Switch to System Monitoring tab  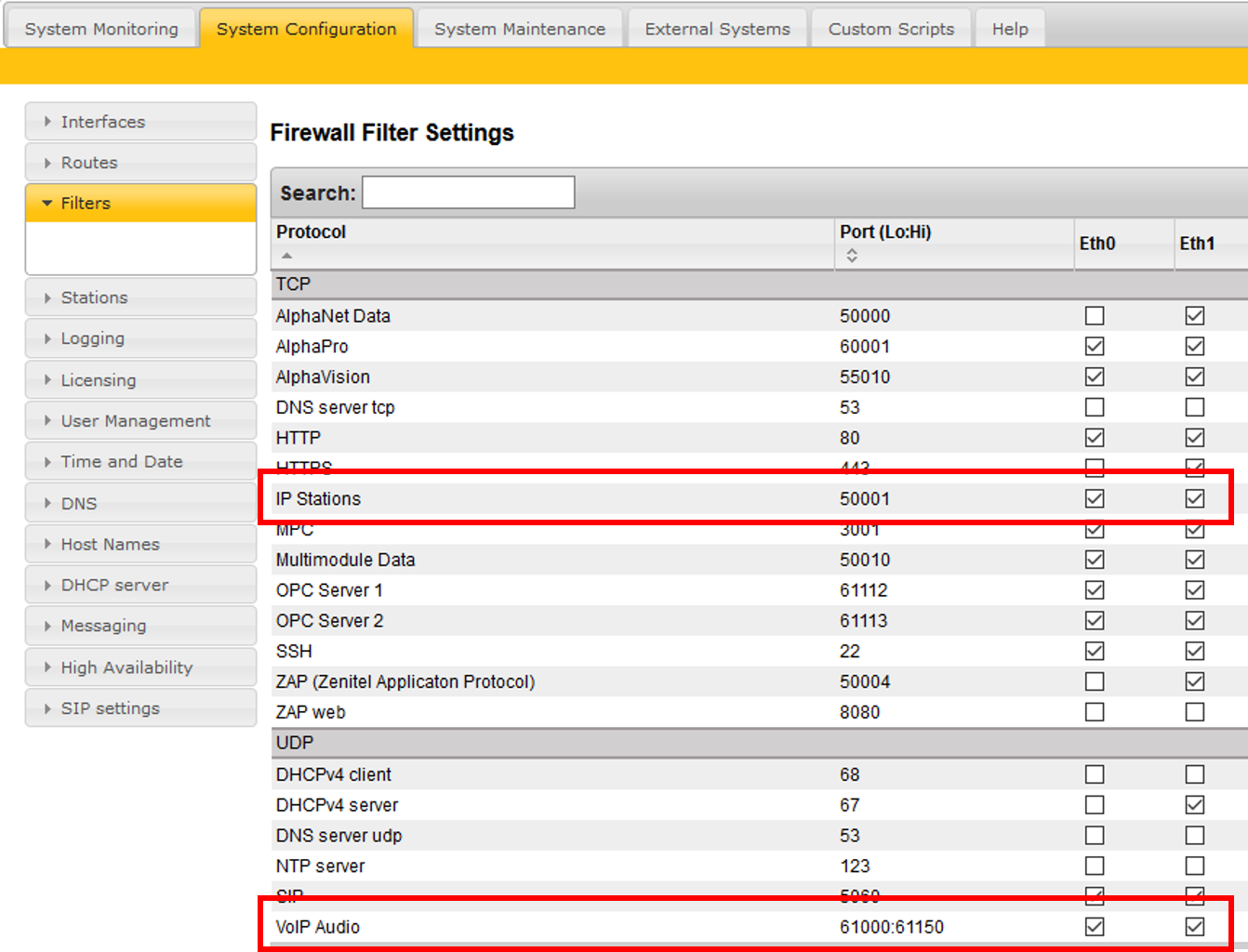[101, 29]
